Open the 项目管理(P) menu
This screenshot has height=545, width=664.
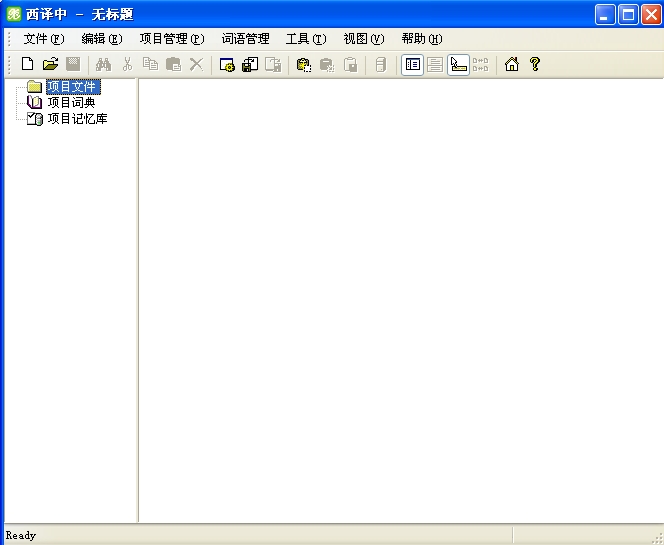[172, 39]
